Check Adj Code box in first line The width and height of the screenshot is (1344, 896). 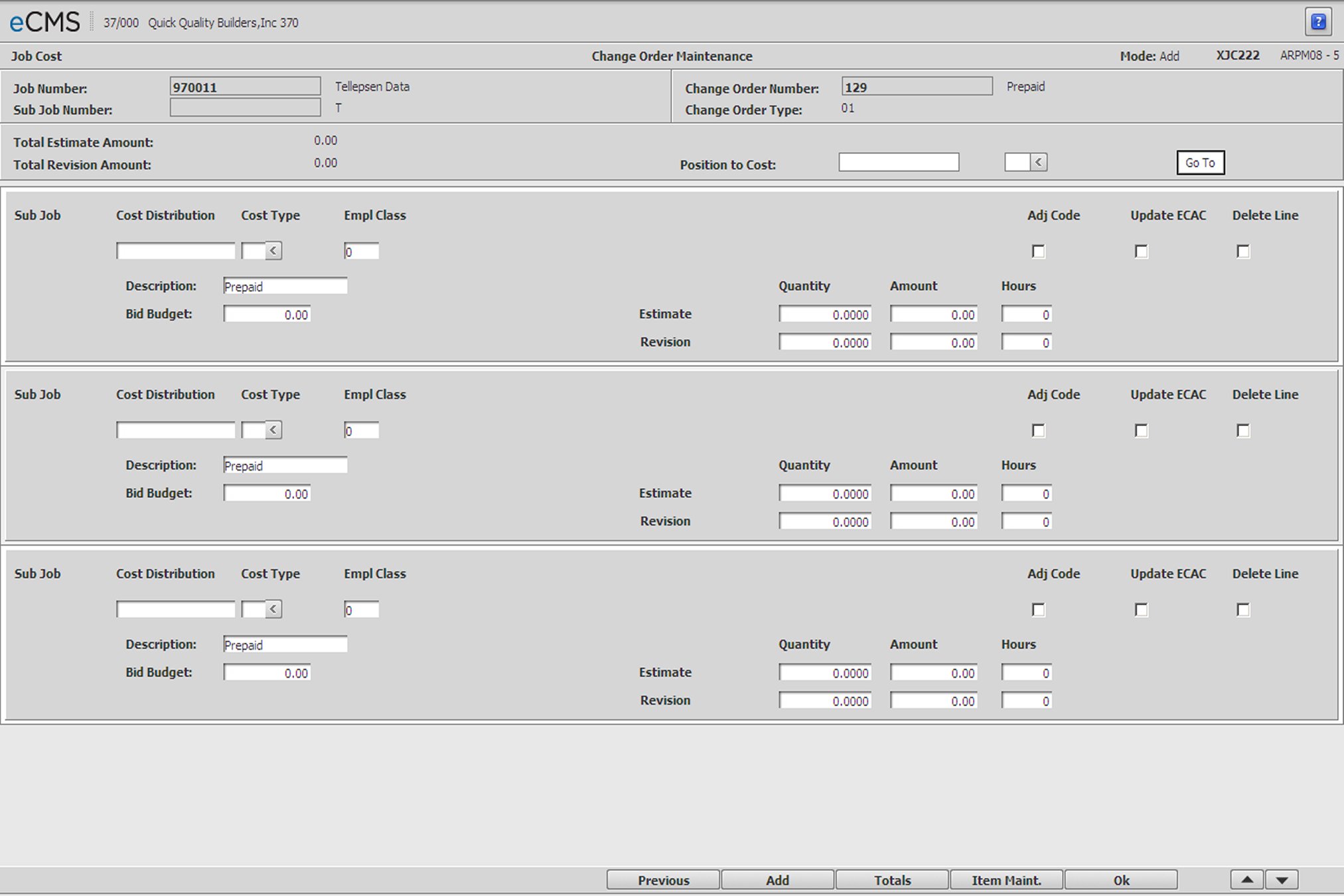click(1038, 252)
